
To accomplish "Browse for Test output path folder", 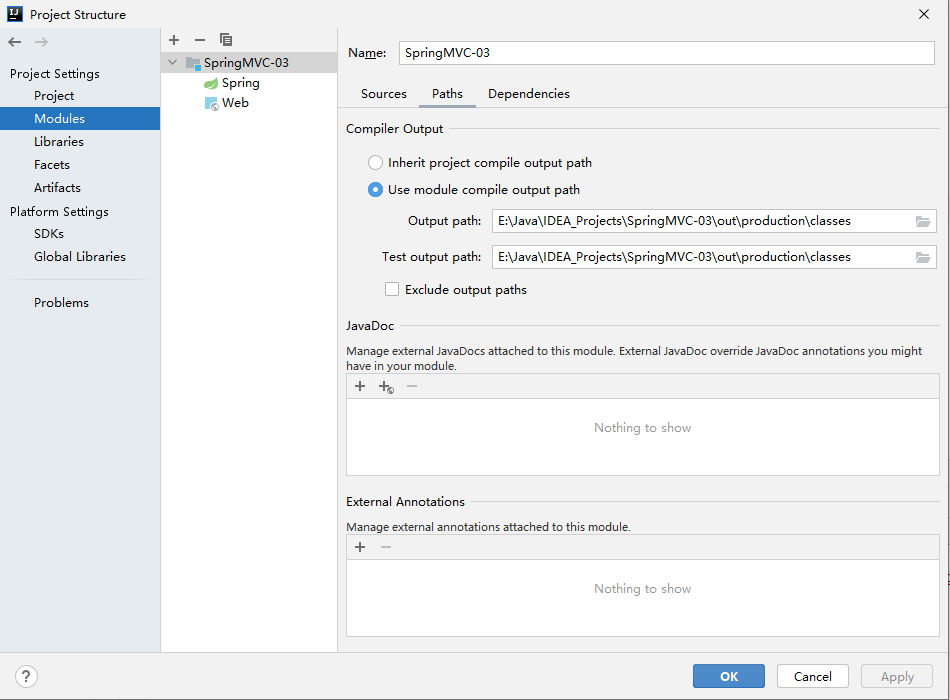I will (x=923, y=258).
